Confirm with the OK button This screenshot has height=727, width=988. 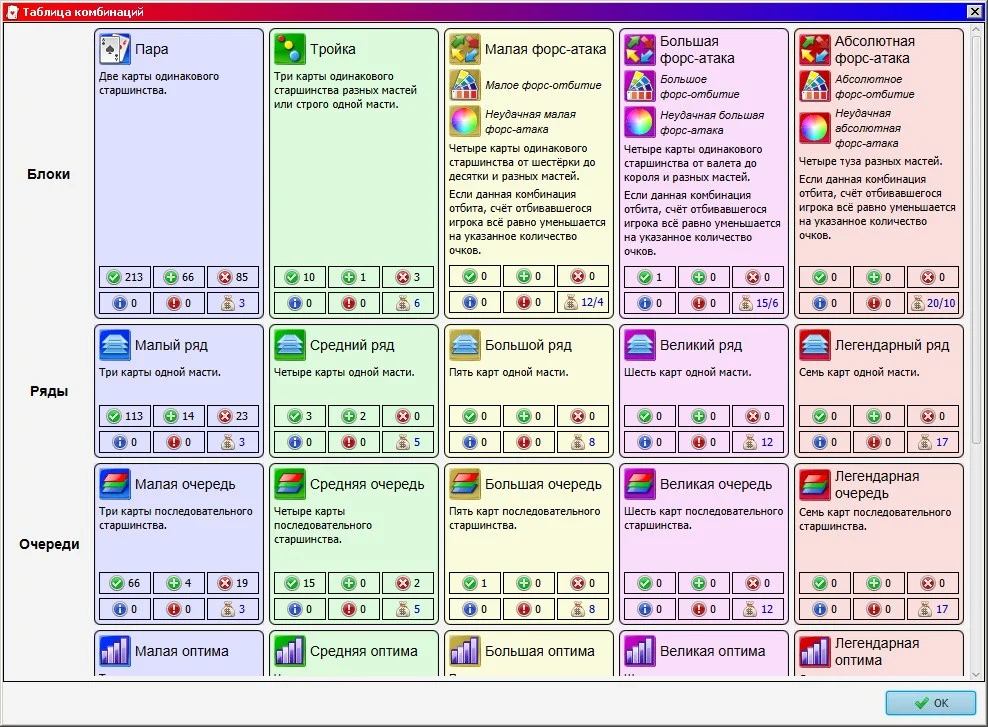(x=931, y=703)
